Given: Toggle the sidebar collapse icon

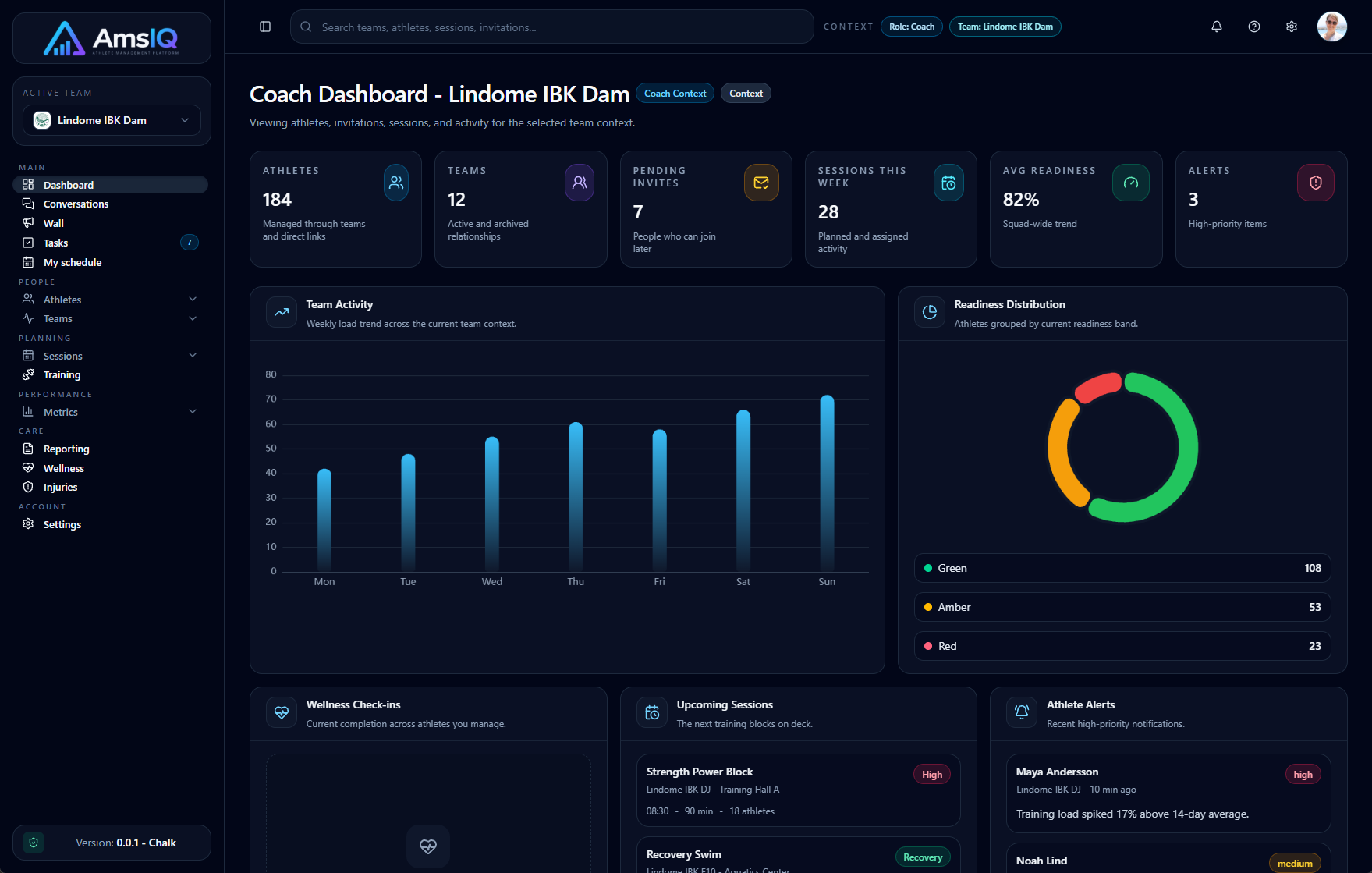Looking at the screenshot, I should coord(265,27).
